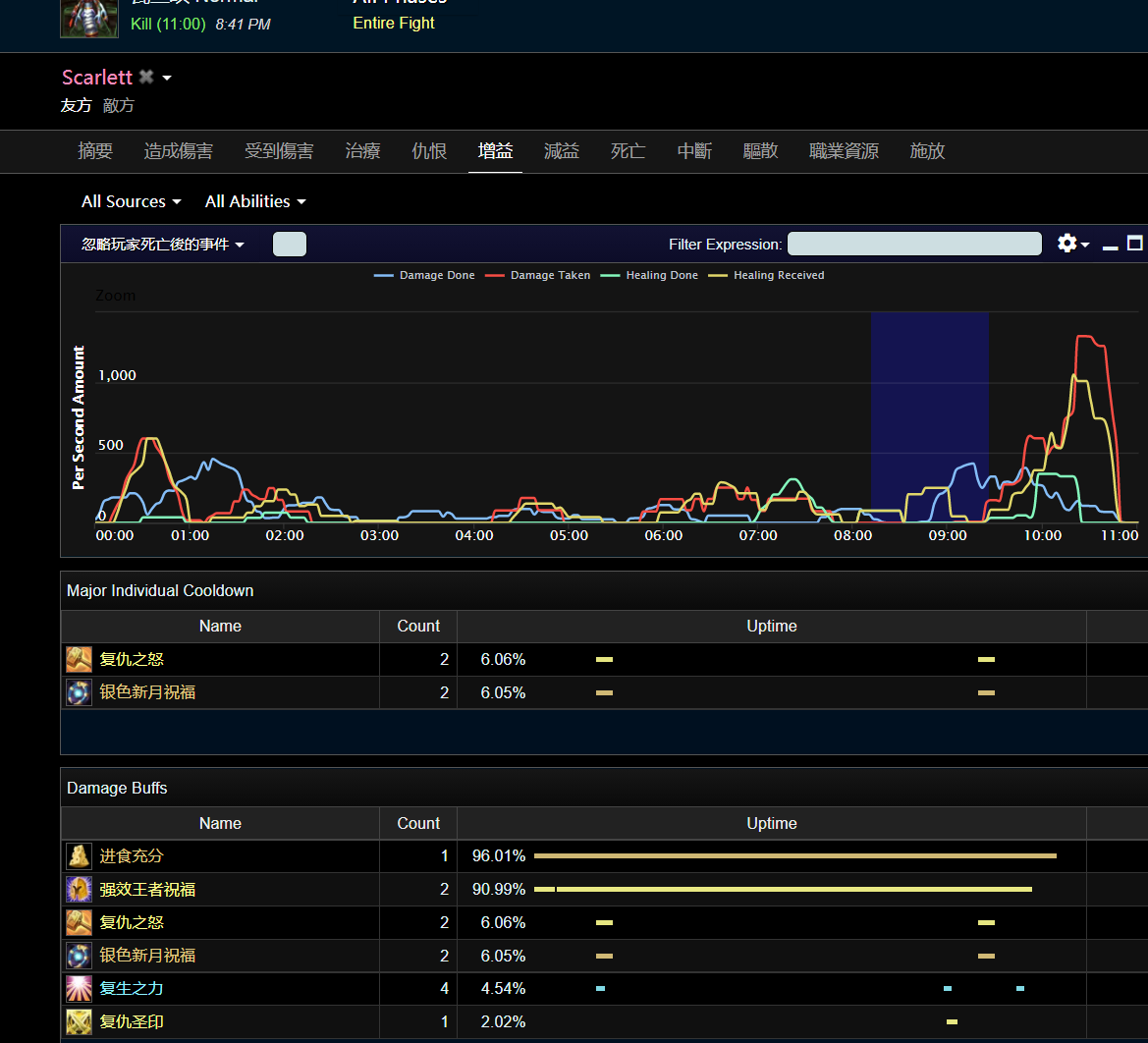Open the 进食充分 buff link
The image size is (1148, 1043).
(132, 855)
